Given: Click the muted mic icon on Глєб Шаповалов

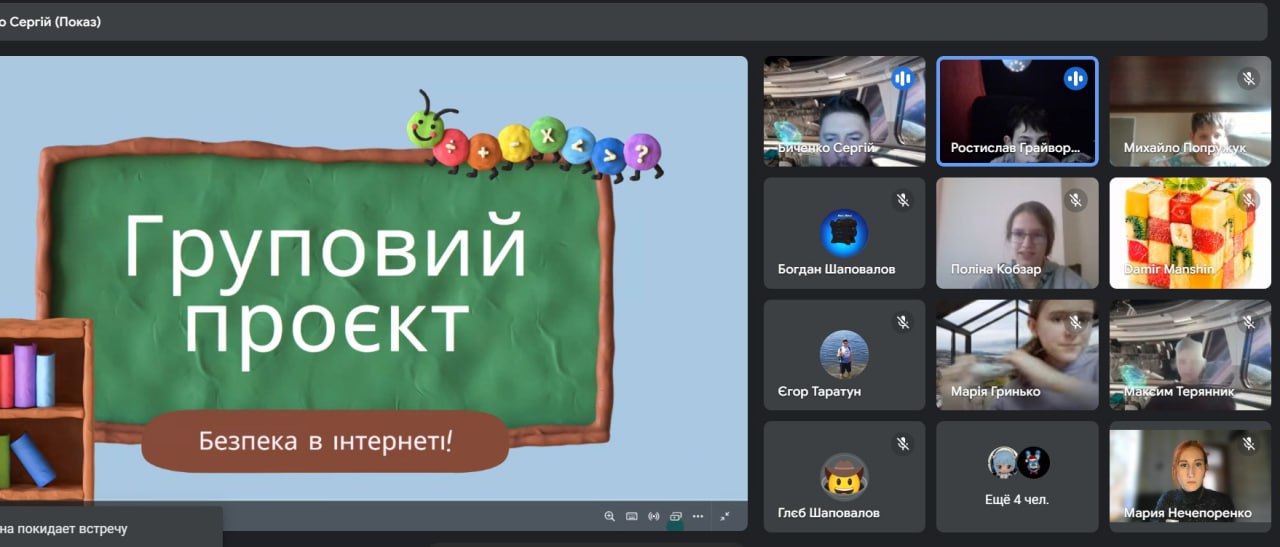Looking at the screenshot, I should [x=903, y=444].
